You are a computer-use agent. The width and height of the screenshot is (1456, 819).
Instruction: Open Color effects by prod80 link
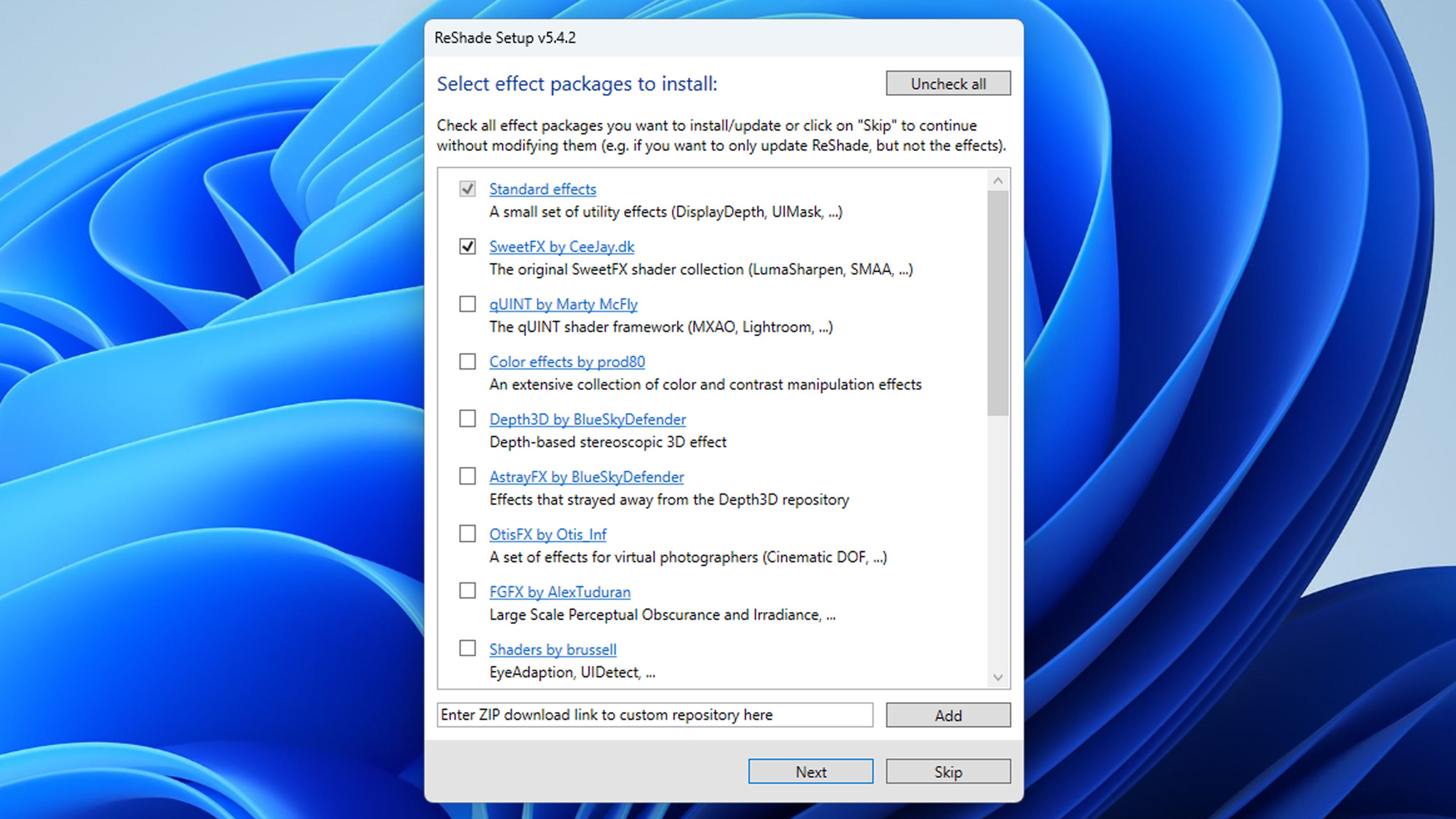point(567,362)
